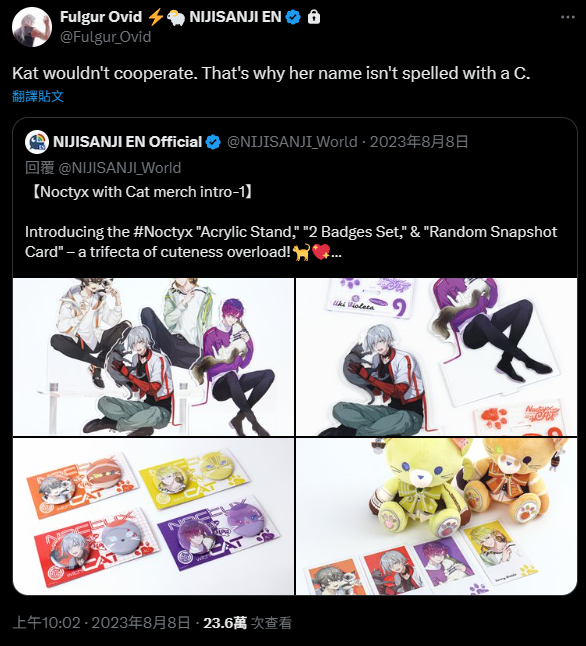Click the sheep emoji in display name
The height and width of the screenshot is (646, 586).
pyautogui.click(x=176, y=17)
